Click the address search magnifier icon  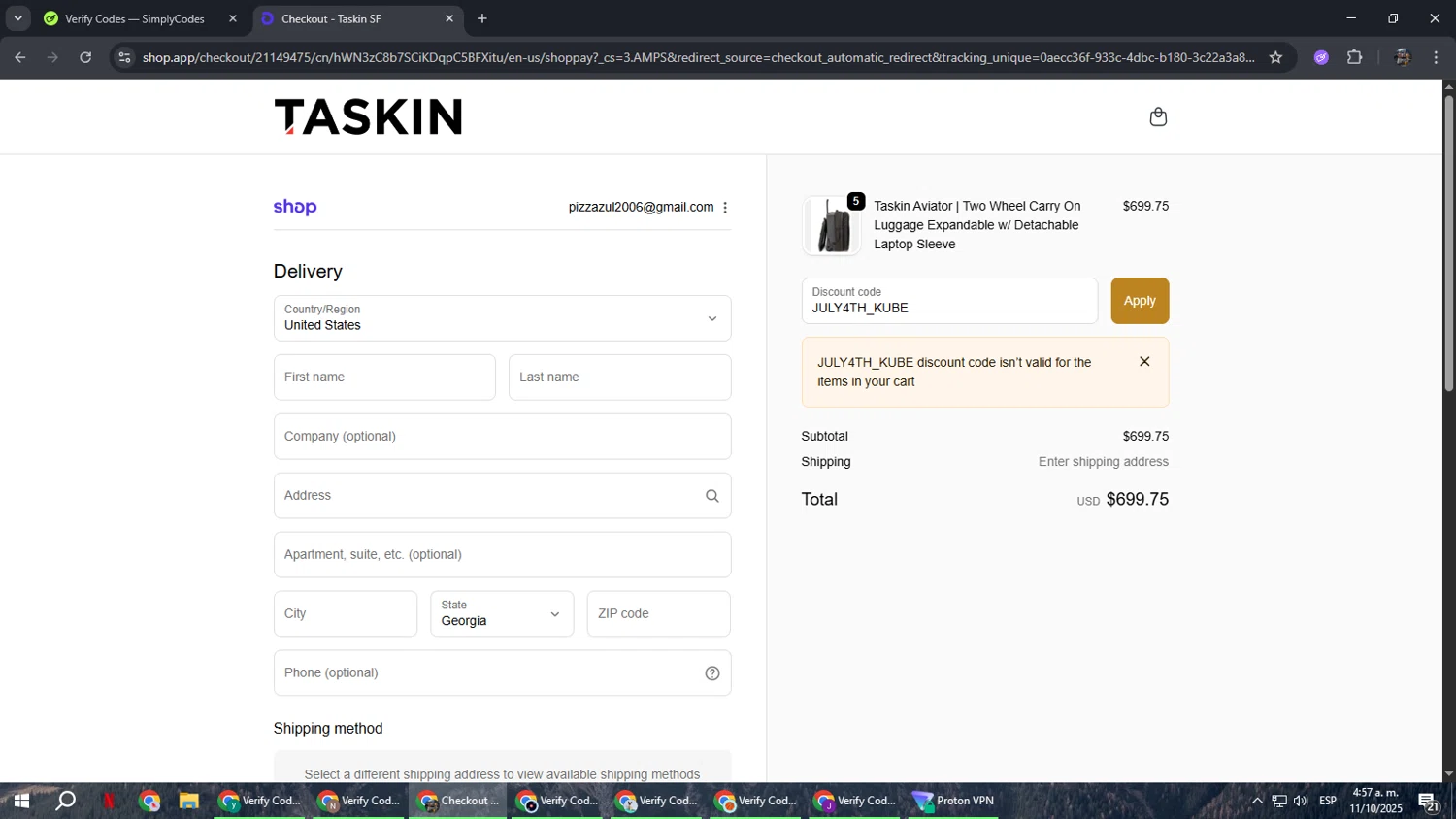pyautogui.click(x=711, y=496)
